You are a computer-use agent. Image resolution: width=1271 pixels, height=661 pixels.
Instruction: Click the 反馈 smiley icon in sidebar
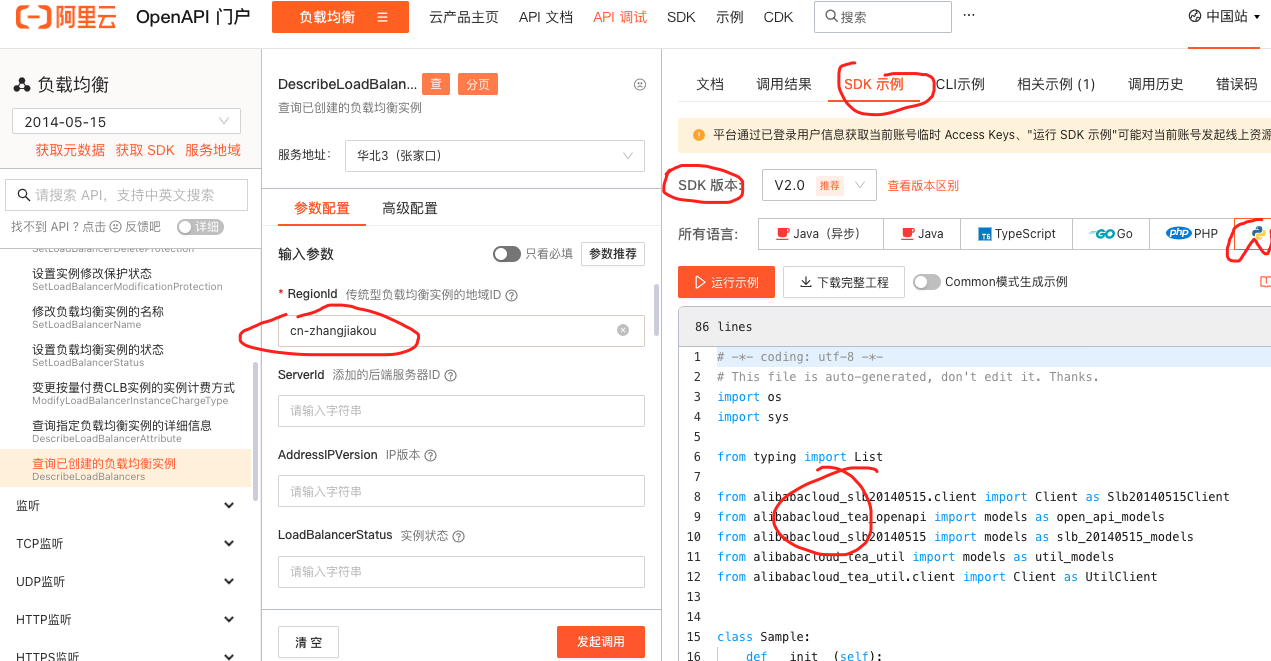click(x=115, y=227)
